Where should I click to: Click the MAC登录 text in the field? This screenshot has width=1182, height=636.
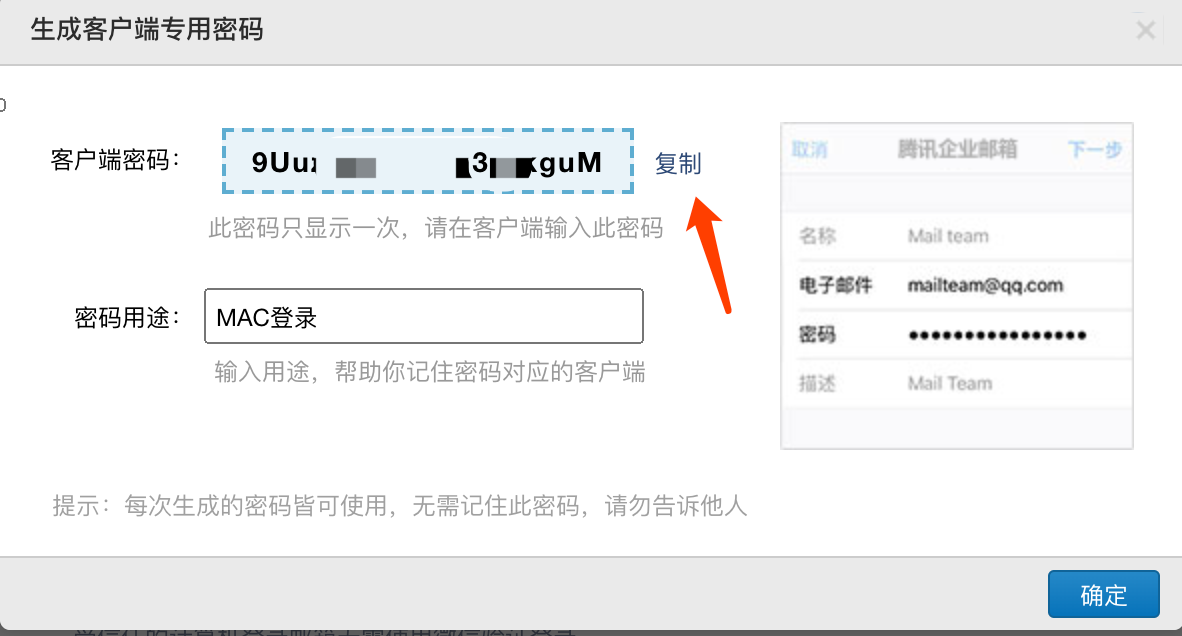[x=266, y=318]
